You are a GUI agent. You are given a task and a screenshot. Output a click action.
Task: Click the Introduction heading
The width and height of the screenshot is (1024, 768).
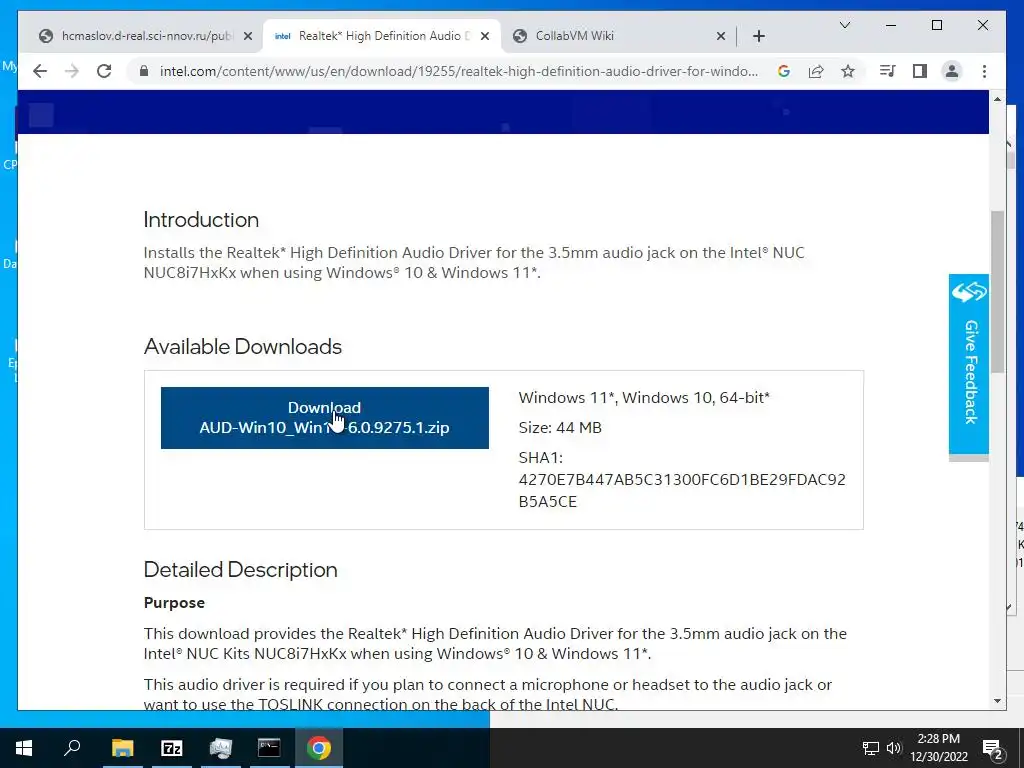pyautogui.click(x=201, y=219)
